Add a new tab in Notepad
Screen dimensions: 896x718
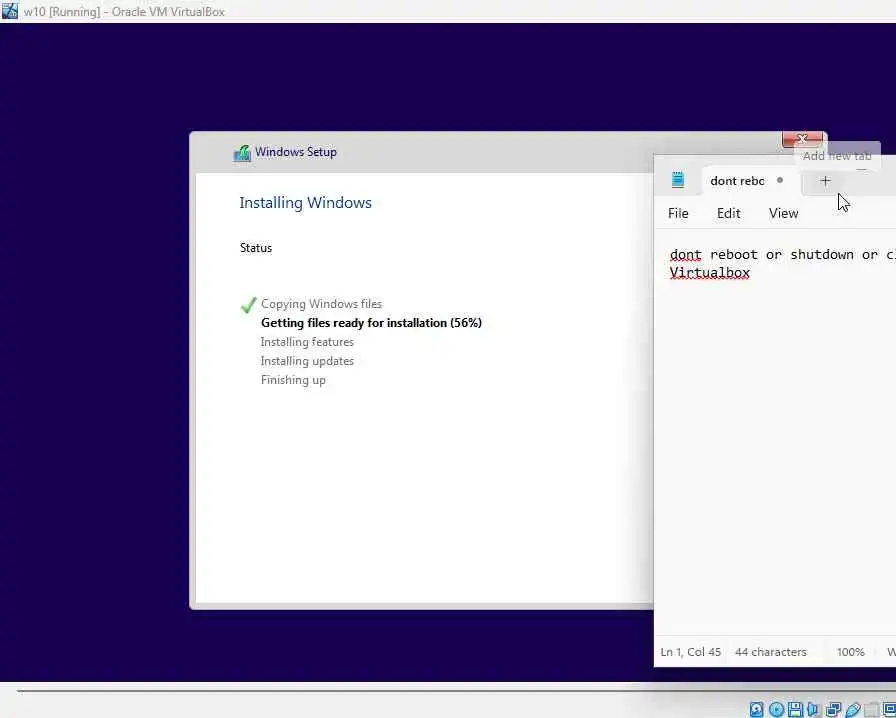click(x=825, y=181)
